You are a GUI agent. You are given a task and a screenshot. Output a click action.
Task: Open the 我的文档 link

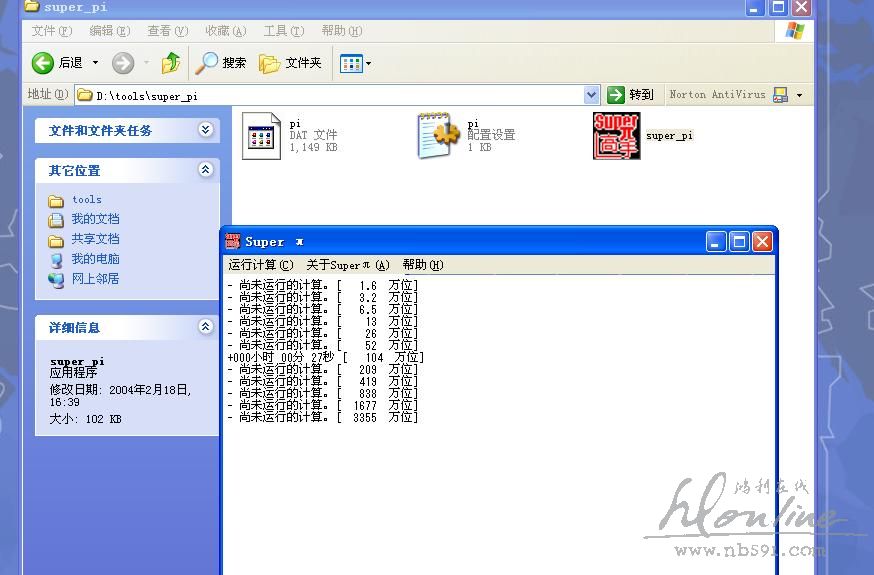point(95,219)
